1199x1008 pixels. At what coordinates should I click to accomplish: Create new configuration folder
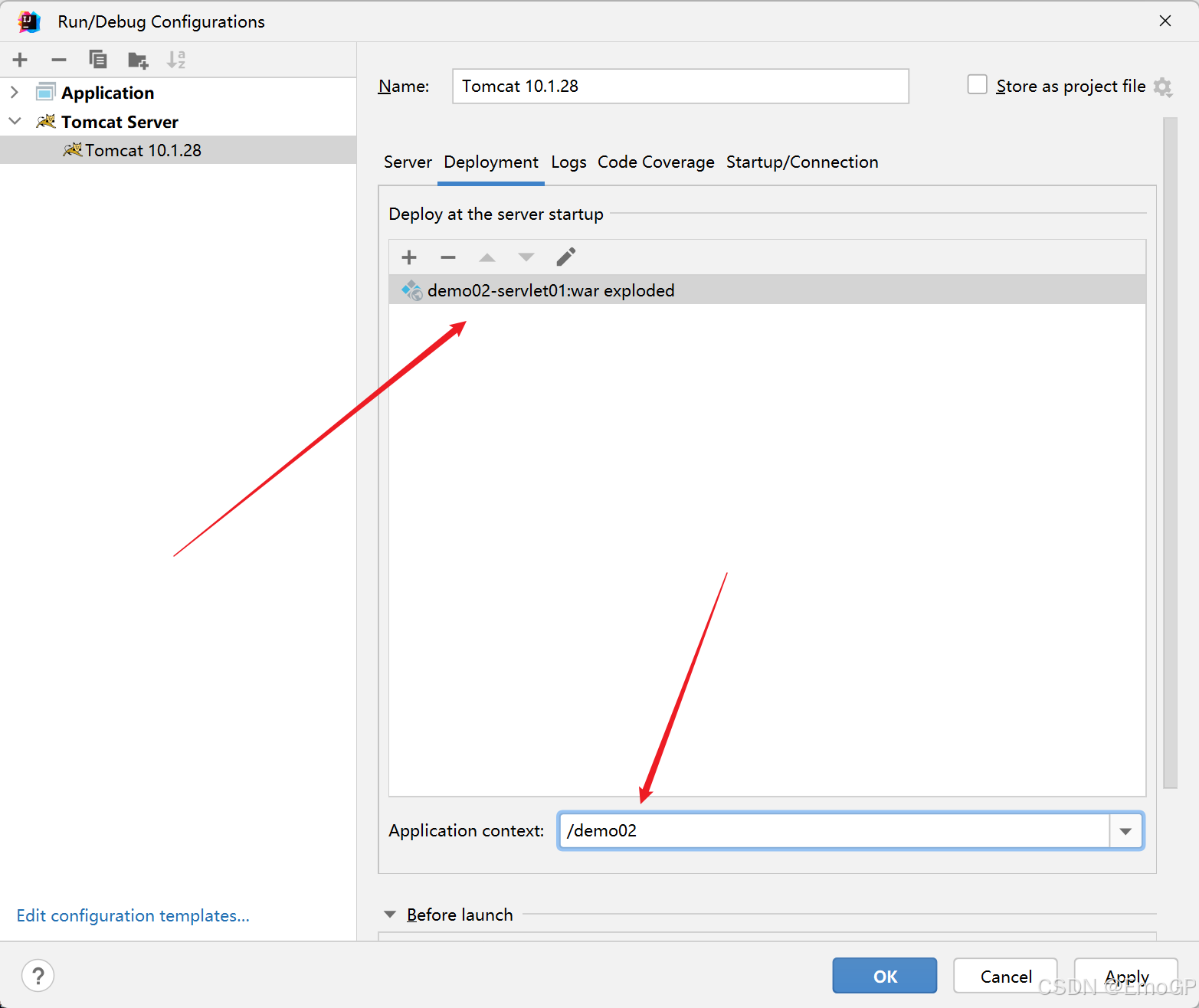click(x=138, y=60)
